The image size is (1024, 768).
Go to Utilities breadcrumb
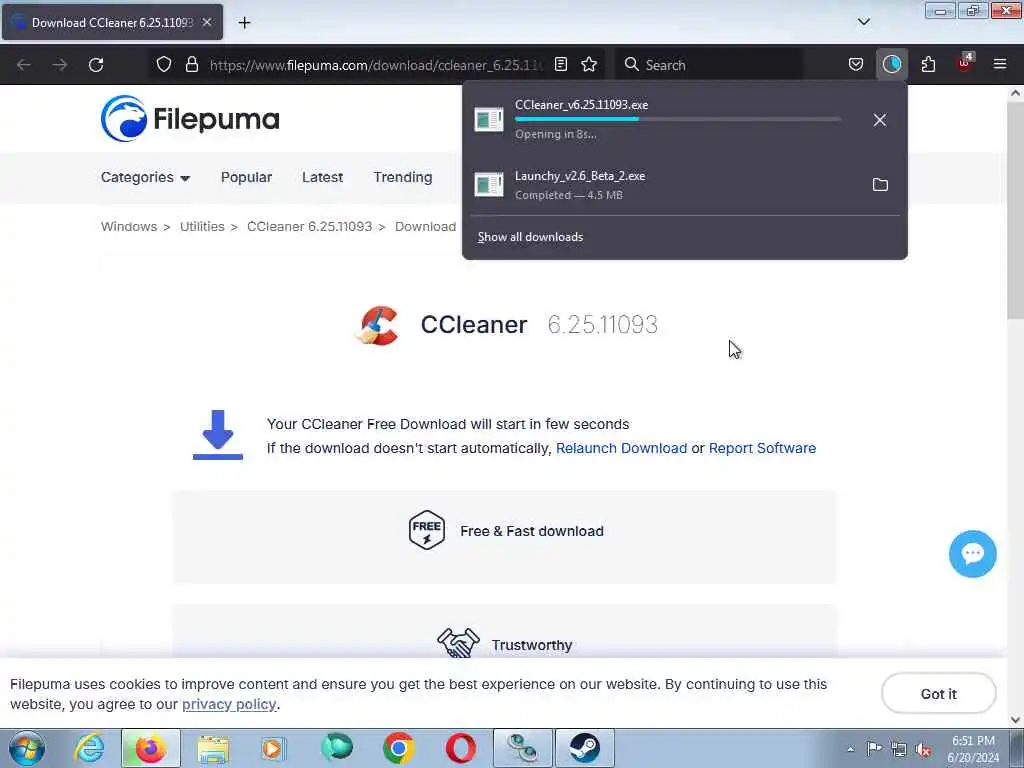pyautogui.click(x=202, y=227)
